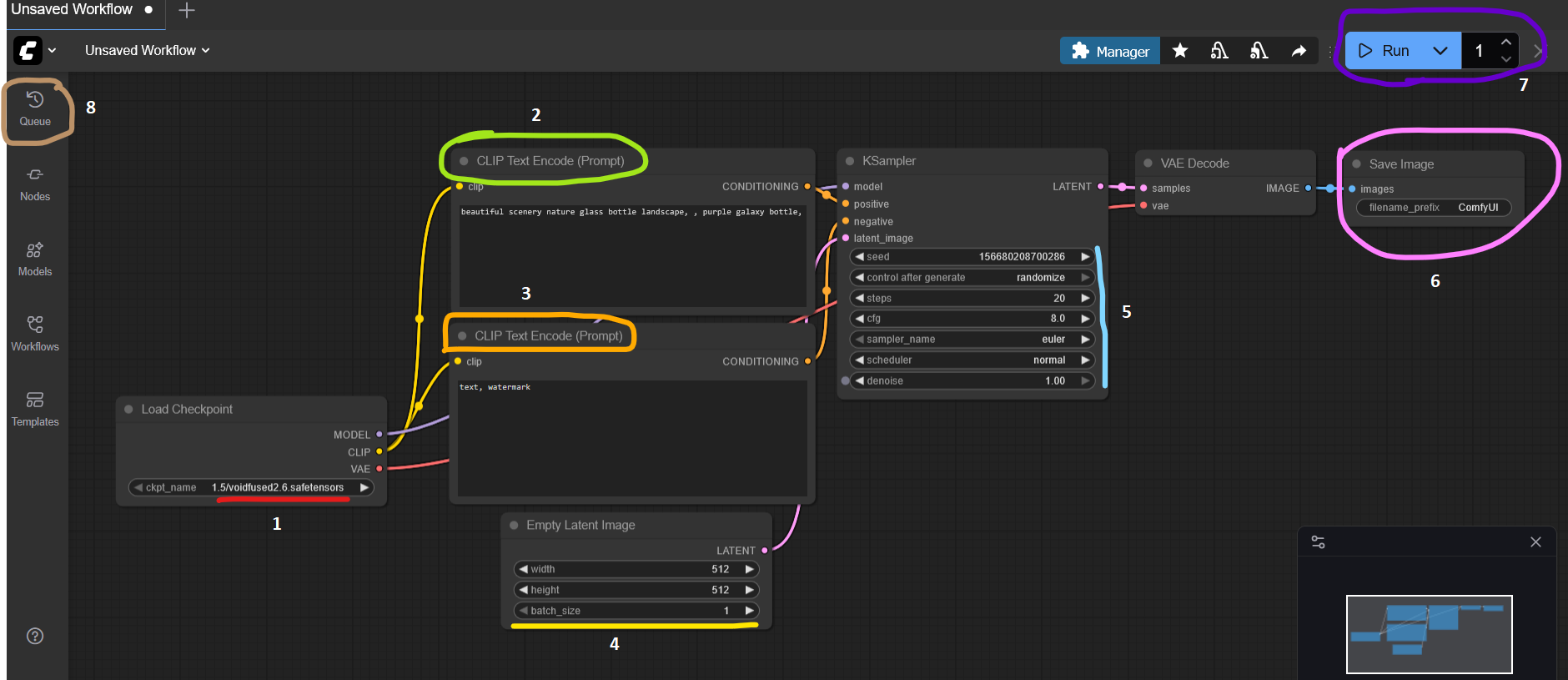
Task: Open the Nodes library sidebar icon
Action: (x=35, y=184)
